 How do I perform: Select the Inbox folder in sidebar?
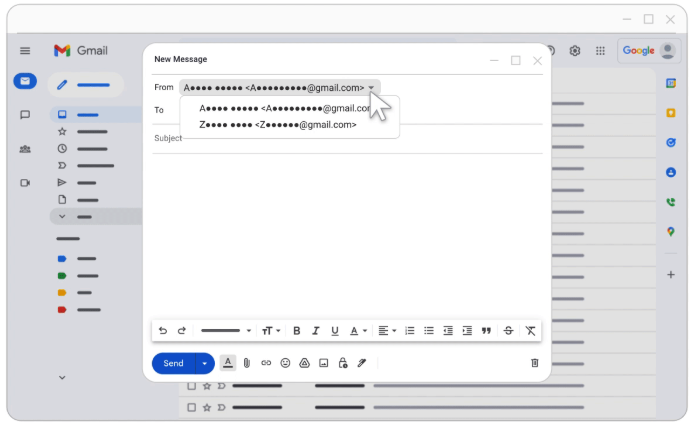click(x=96, y=114)
